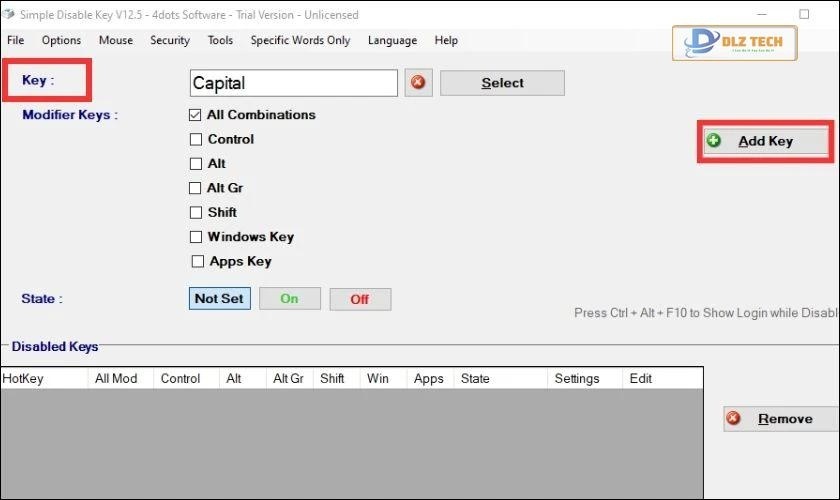Open the Mouse menu

click(x=116, y=40)
